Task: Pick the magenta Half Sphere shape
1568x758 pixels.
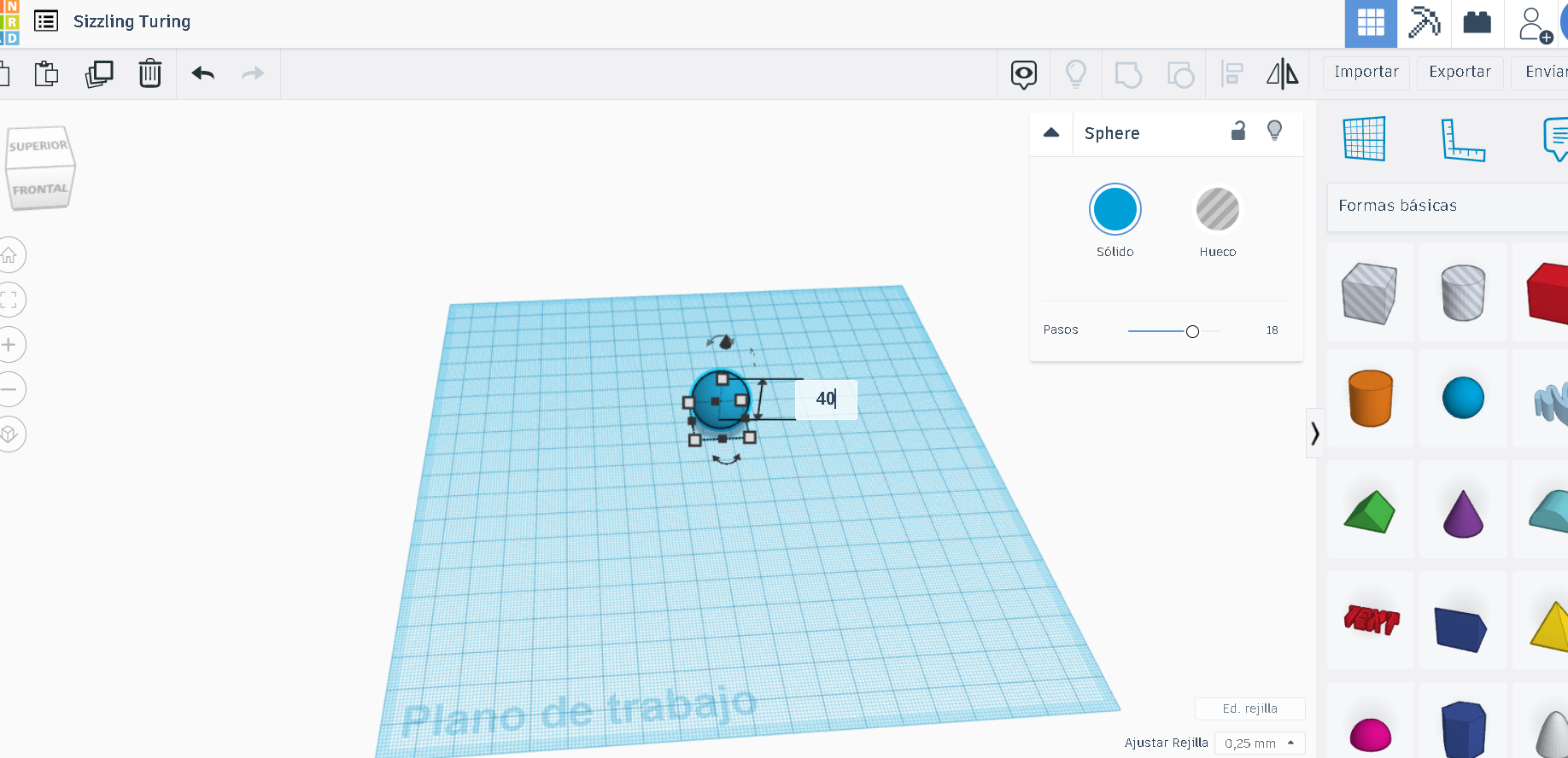Action: pyautogui.click(x=1370, y=722)
